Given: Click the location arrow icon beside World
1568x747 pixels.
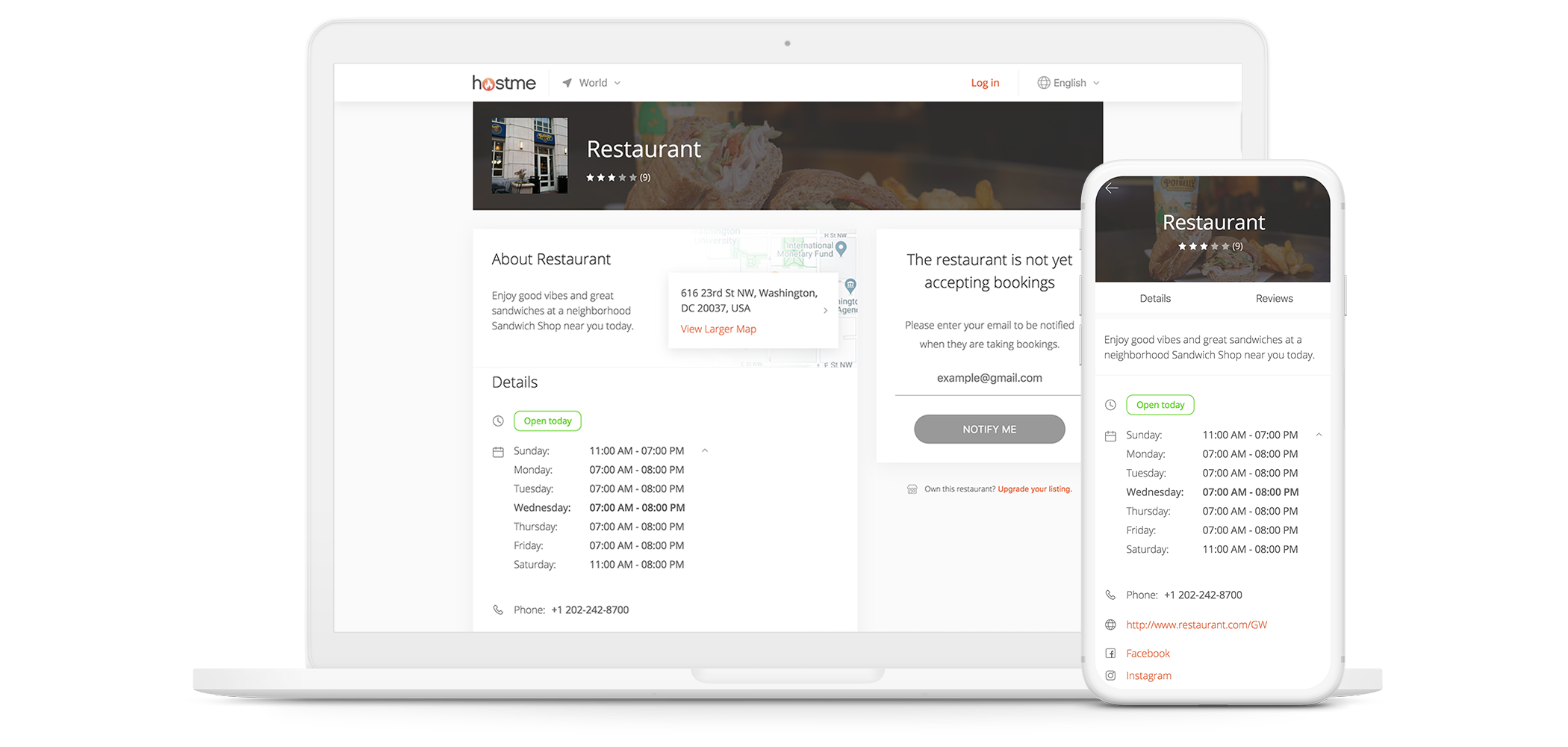Looking at the screenshot, I should tap(567, 83).
